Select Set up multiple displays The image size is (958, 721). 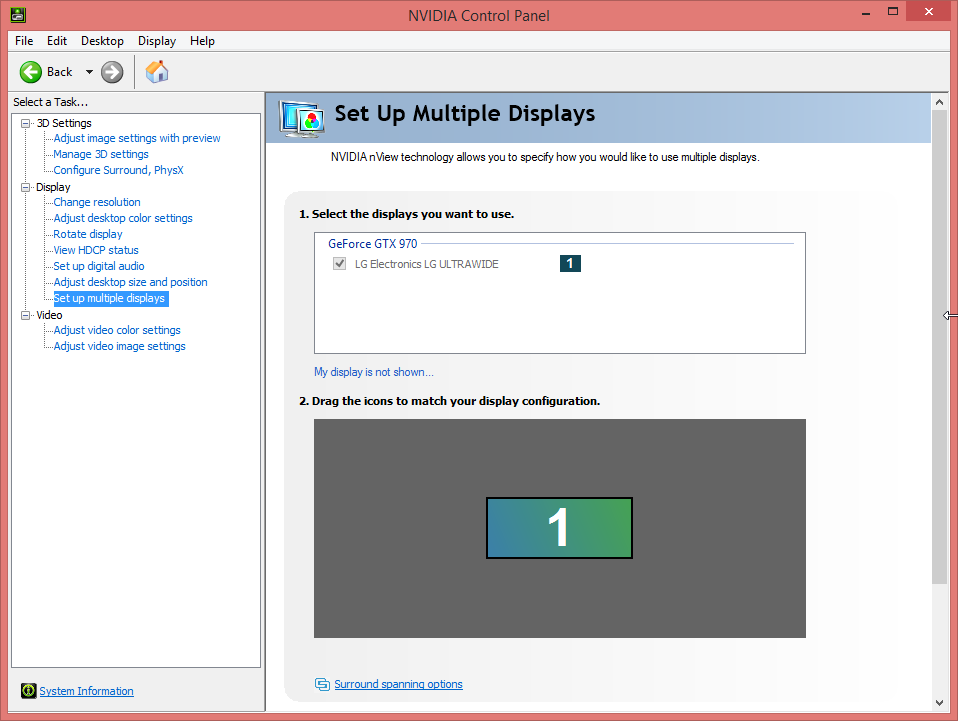(x=110, y=298)
